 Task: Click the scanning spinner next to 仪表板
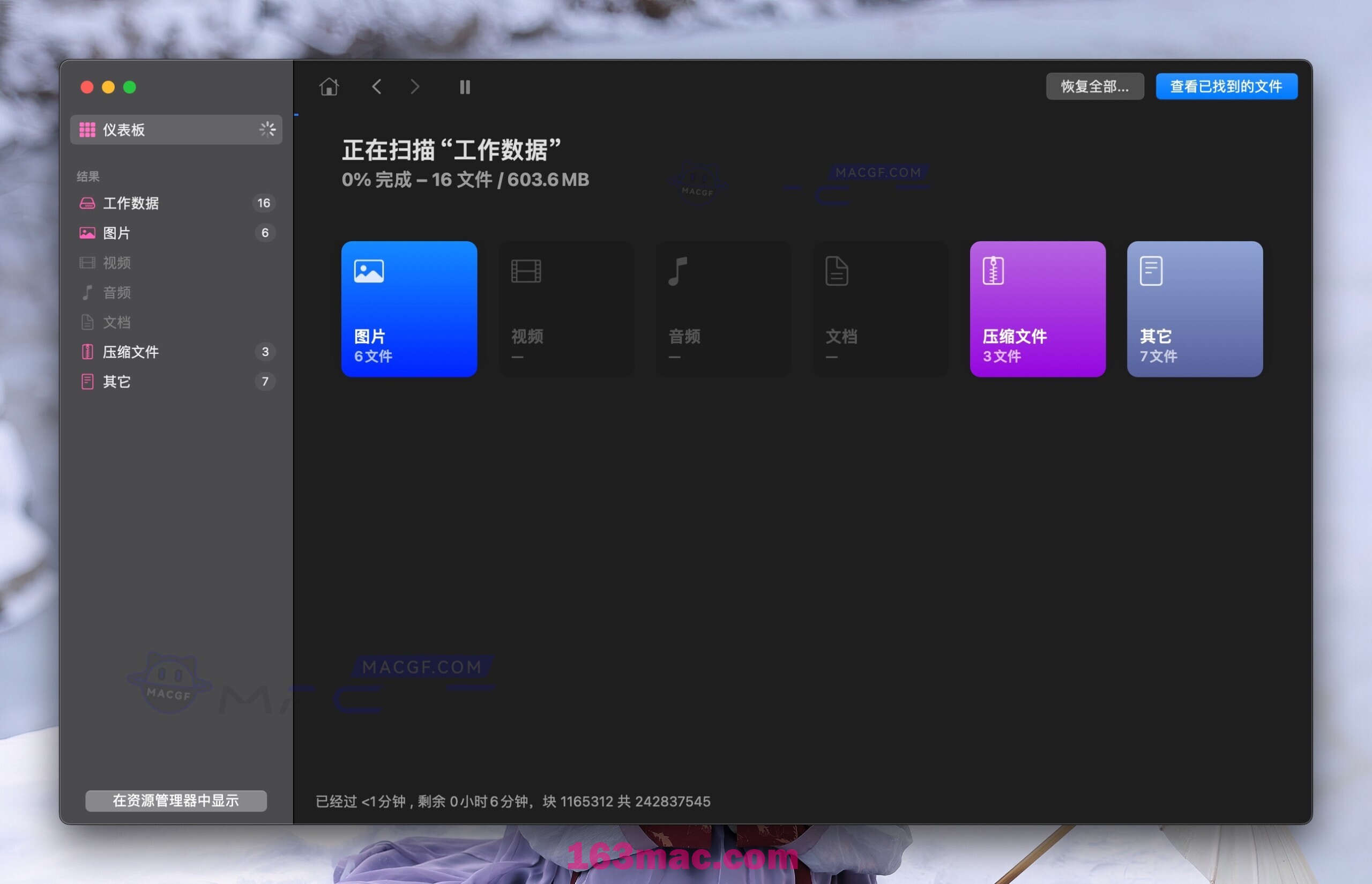[267, 130]
